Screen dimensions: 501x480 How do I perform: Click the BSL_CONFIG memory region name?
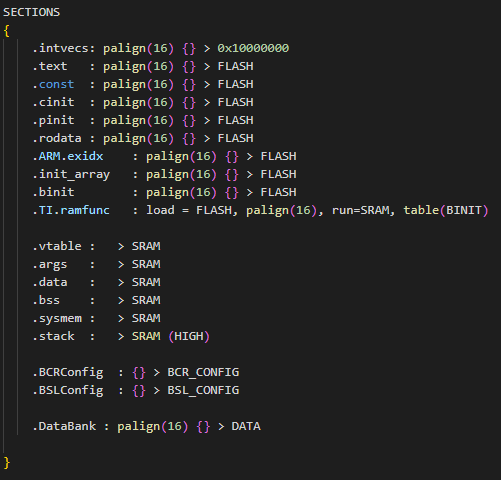pyautogui.click(x=203, y=390)
